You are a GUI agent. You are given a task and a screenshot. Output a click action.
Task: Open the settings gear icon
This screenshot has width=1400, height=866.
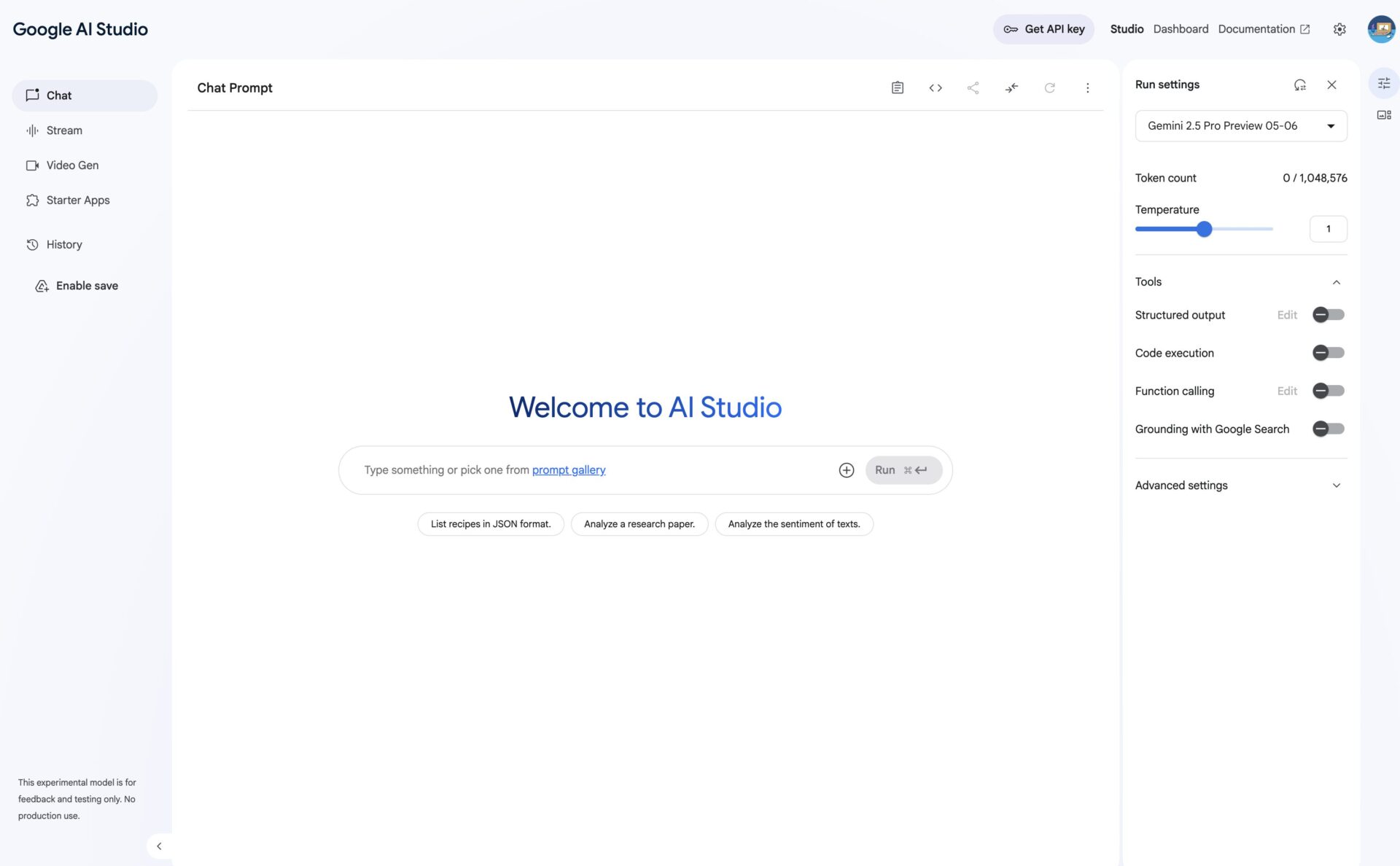pos(1339,29)
